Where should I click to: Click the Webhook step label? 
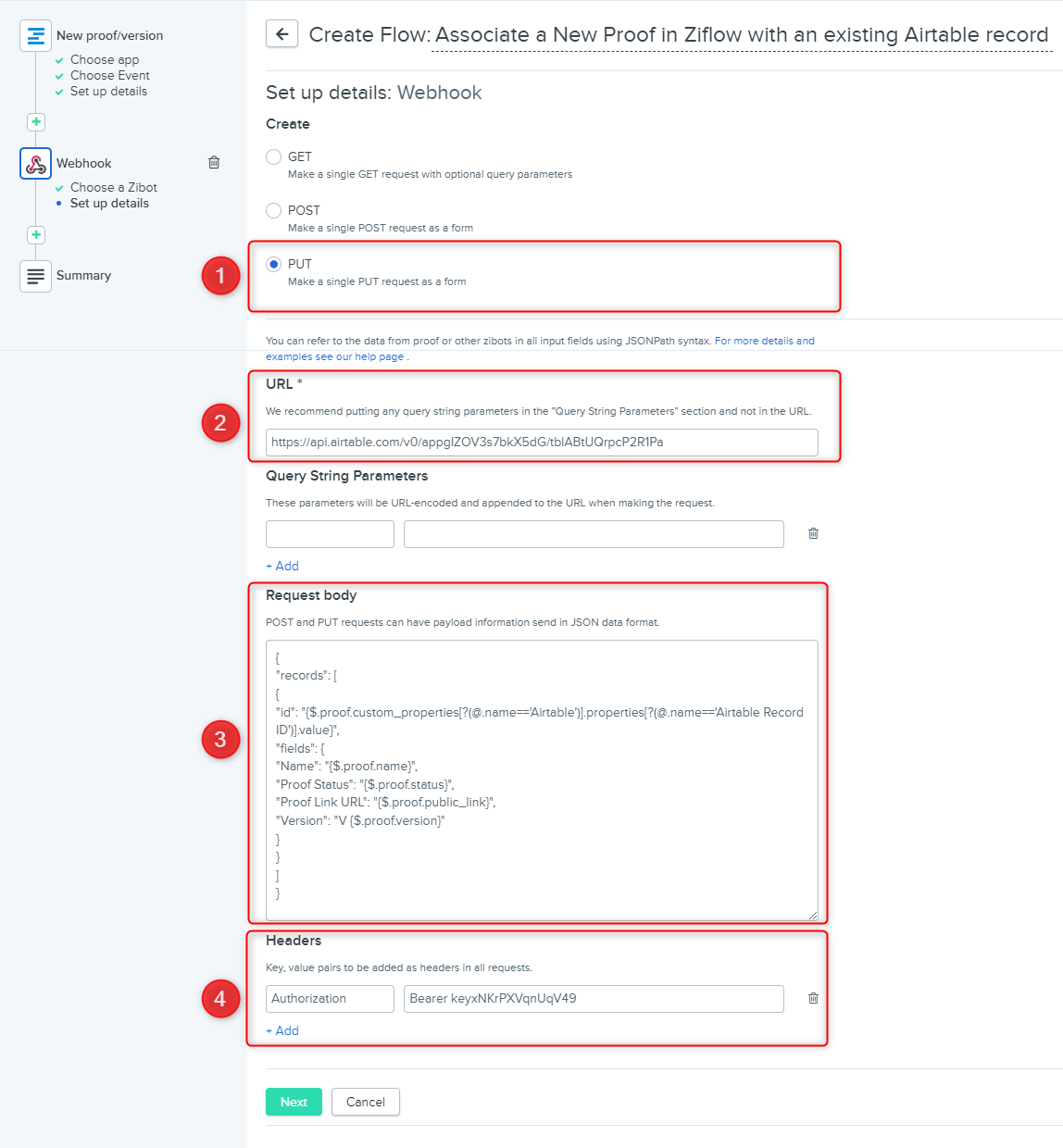pyautogui.click(x=83, y=163)
